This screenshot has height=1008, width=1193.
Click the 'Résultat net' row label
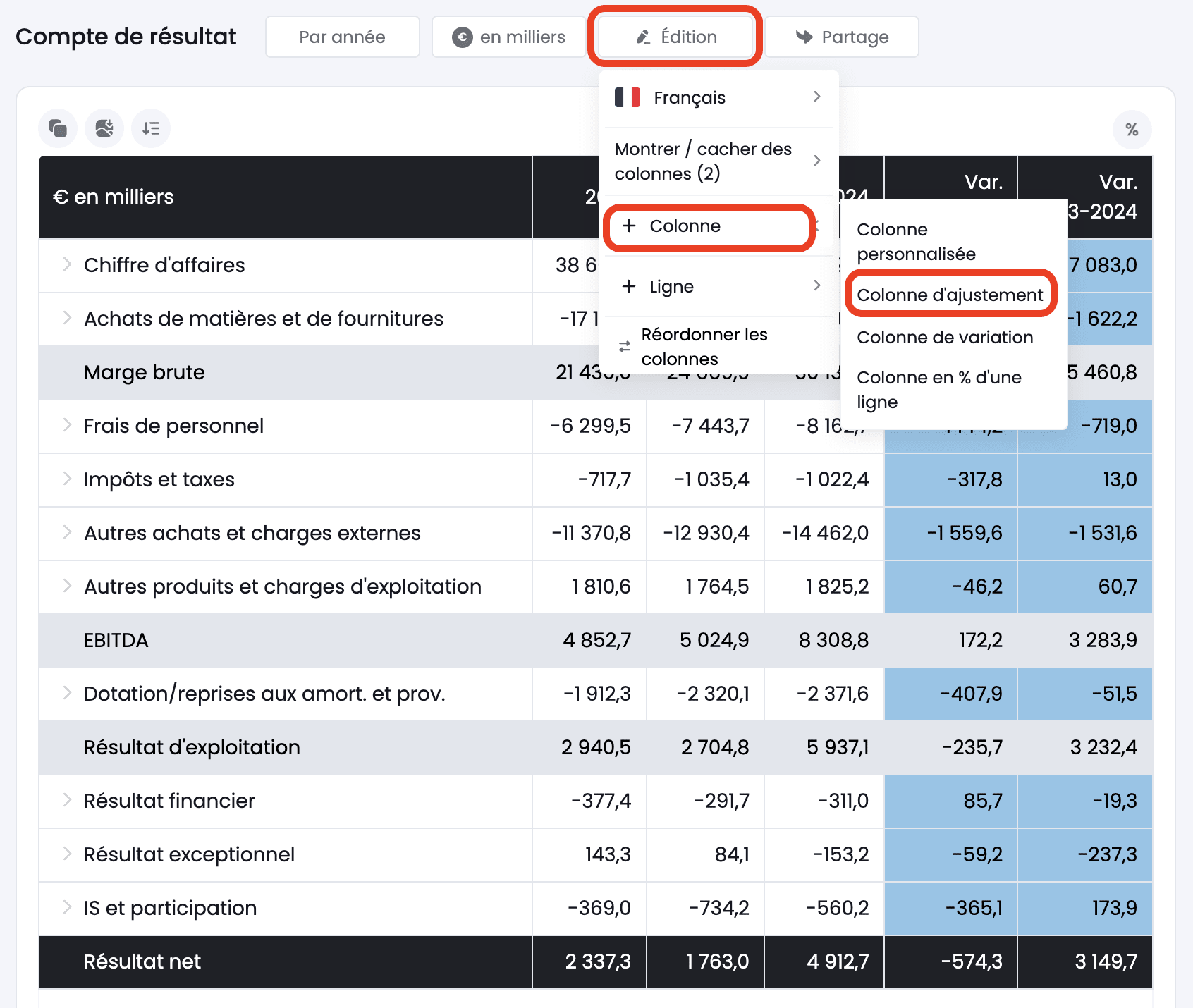click(x=142, y=961)
